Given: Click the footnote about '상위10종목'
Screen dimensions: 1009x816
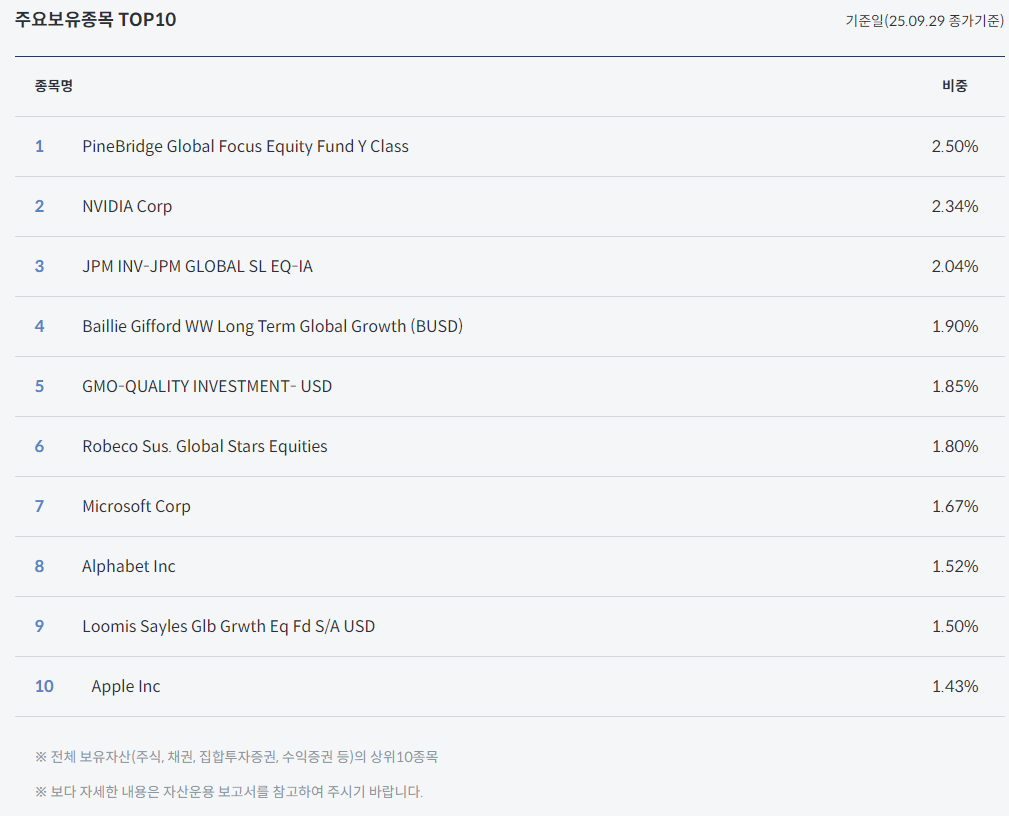Looking at the screenshot, I should tap(236, 757).
